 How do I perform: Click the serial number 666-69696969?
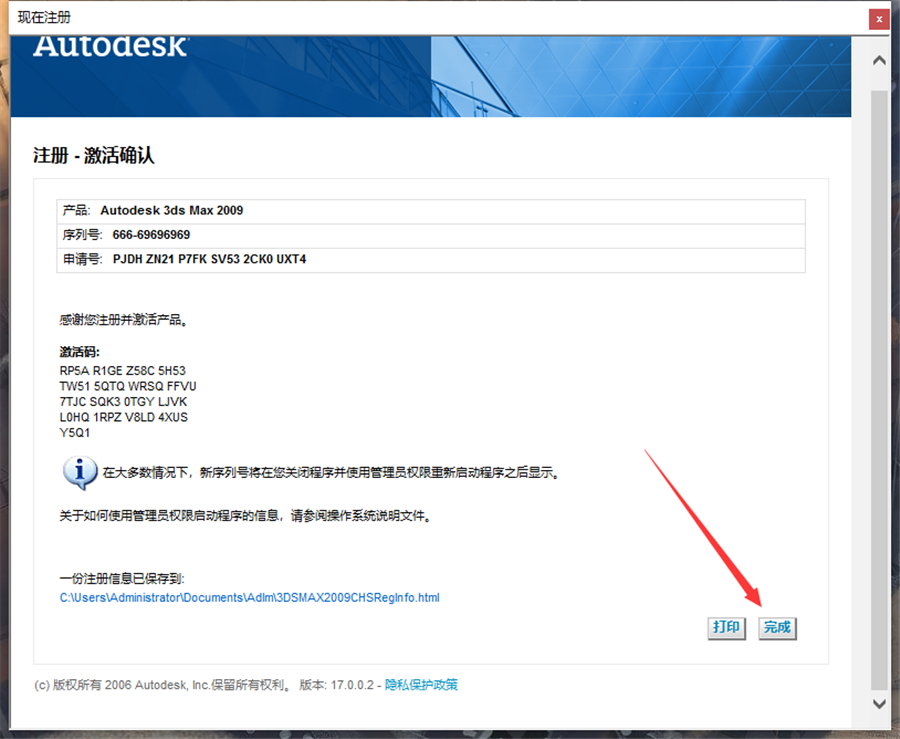coord(152,235)
